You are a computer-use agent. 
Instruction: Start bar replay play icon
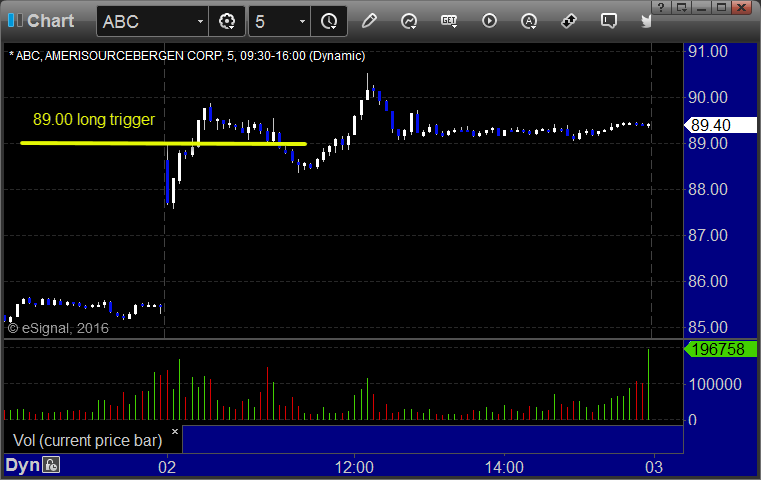(489, 21)
